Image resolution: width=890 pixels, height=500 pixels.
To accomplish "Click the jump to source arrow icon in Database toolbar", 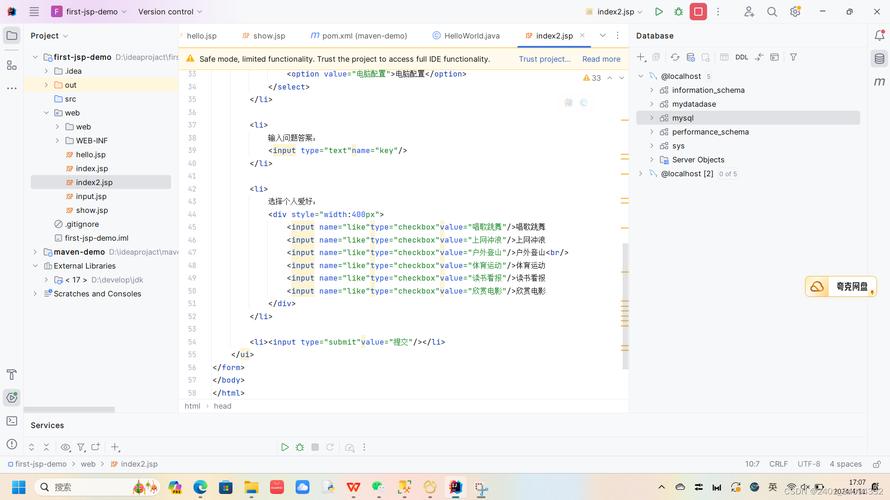I will coord(759,57).
